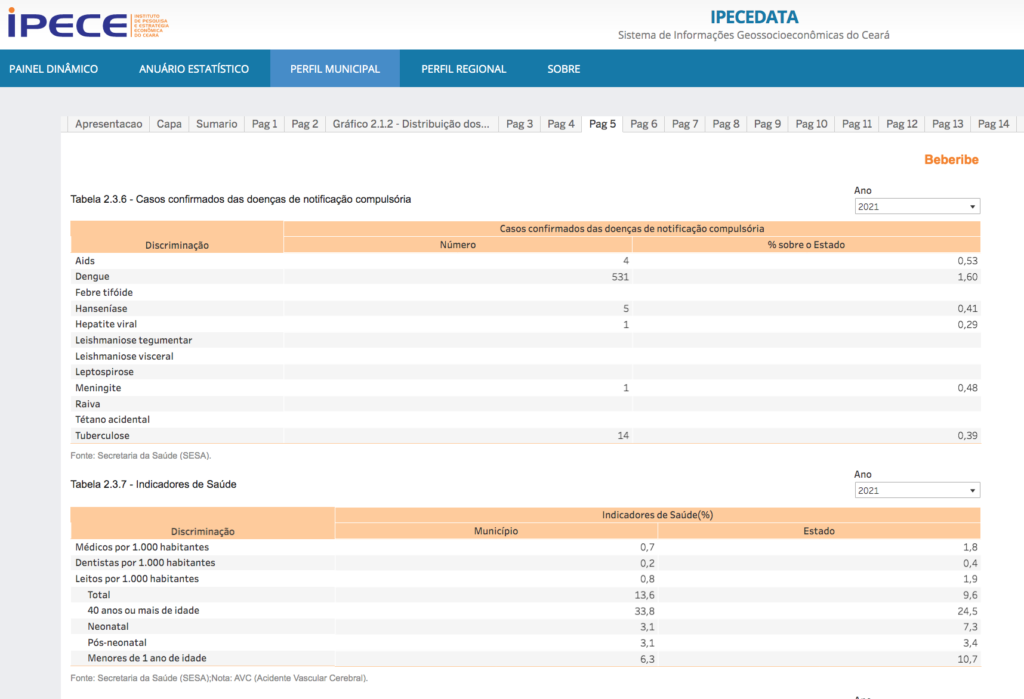Viewport: 1024px width, 699px height.
Task: Select the active Pag 5 tab
Action: click(x=602, y=124)
